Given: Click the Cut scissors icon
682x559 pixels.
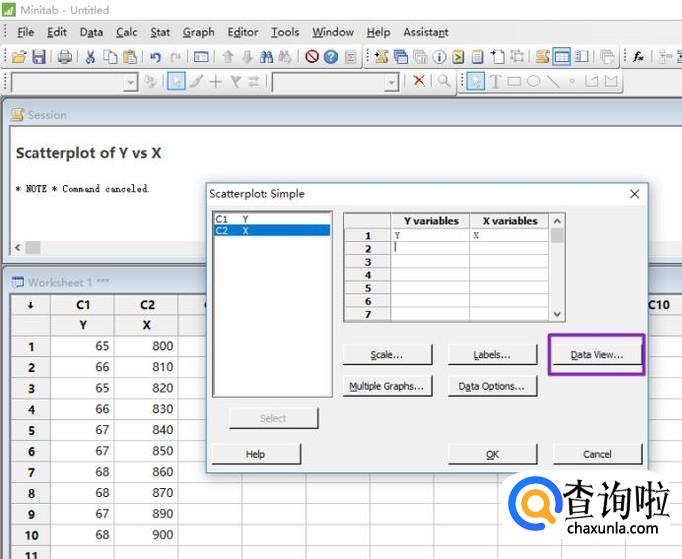Looking at the screenshot, I should [x=90, y=57].
